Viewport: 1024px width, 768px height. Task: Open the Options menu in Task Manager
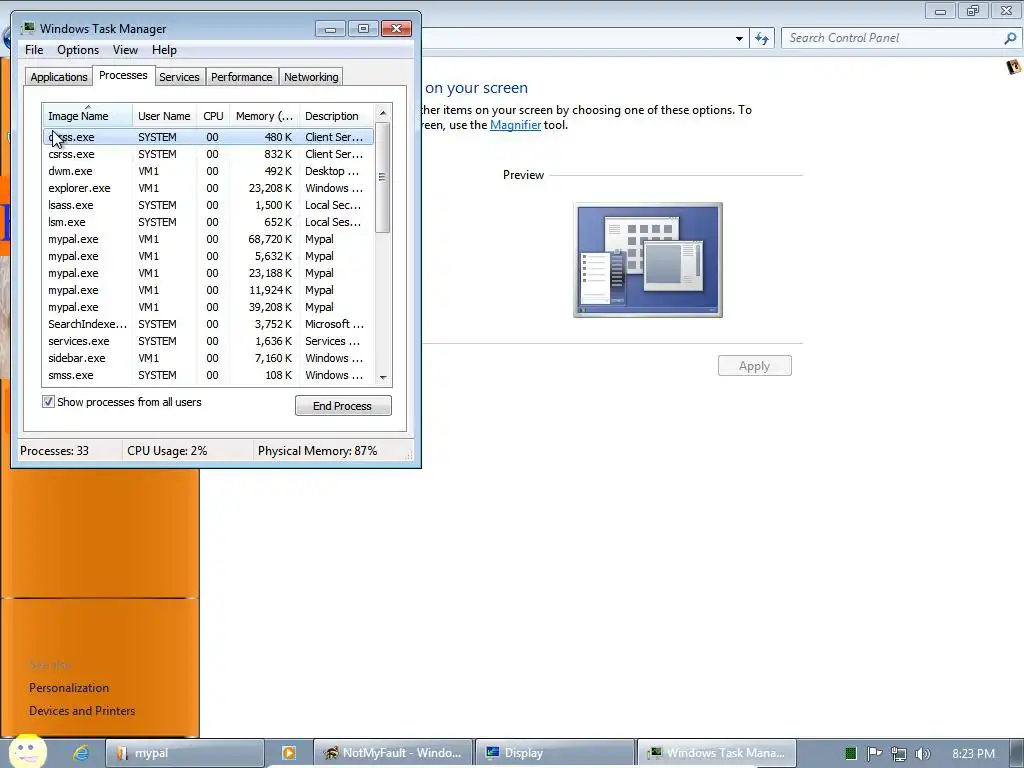click(x=78, y=50)
